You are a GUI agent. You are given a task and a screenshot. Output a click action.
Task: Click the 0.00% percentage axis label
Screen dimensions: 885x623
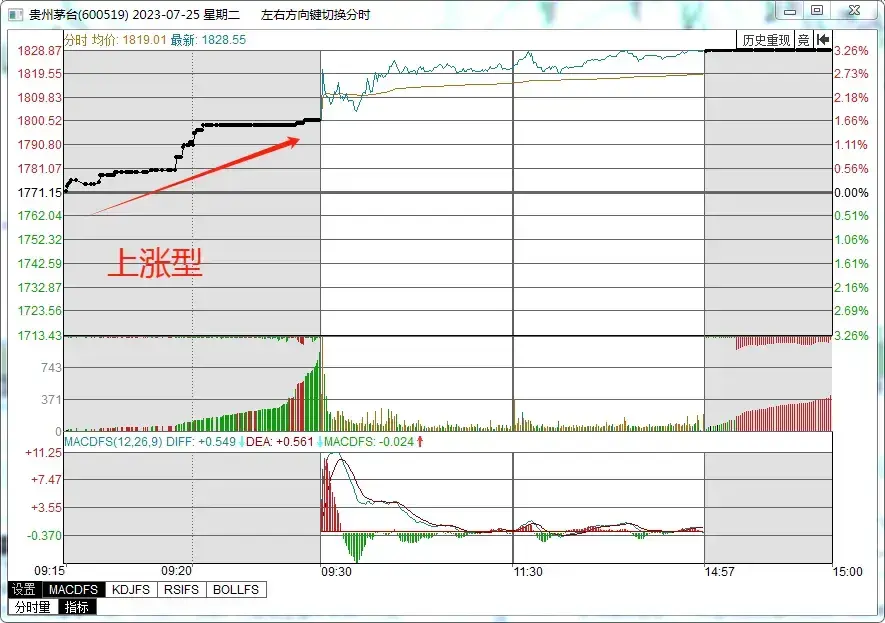852,193
